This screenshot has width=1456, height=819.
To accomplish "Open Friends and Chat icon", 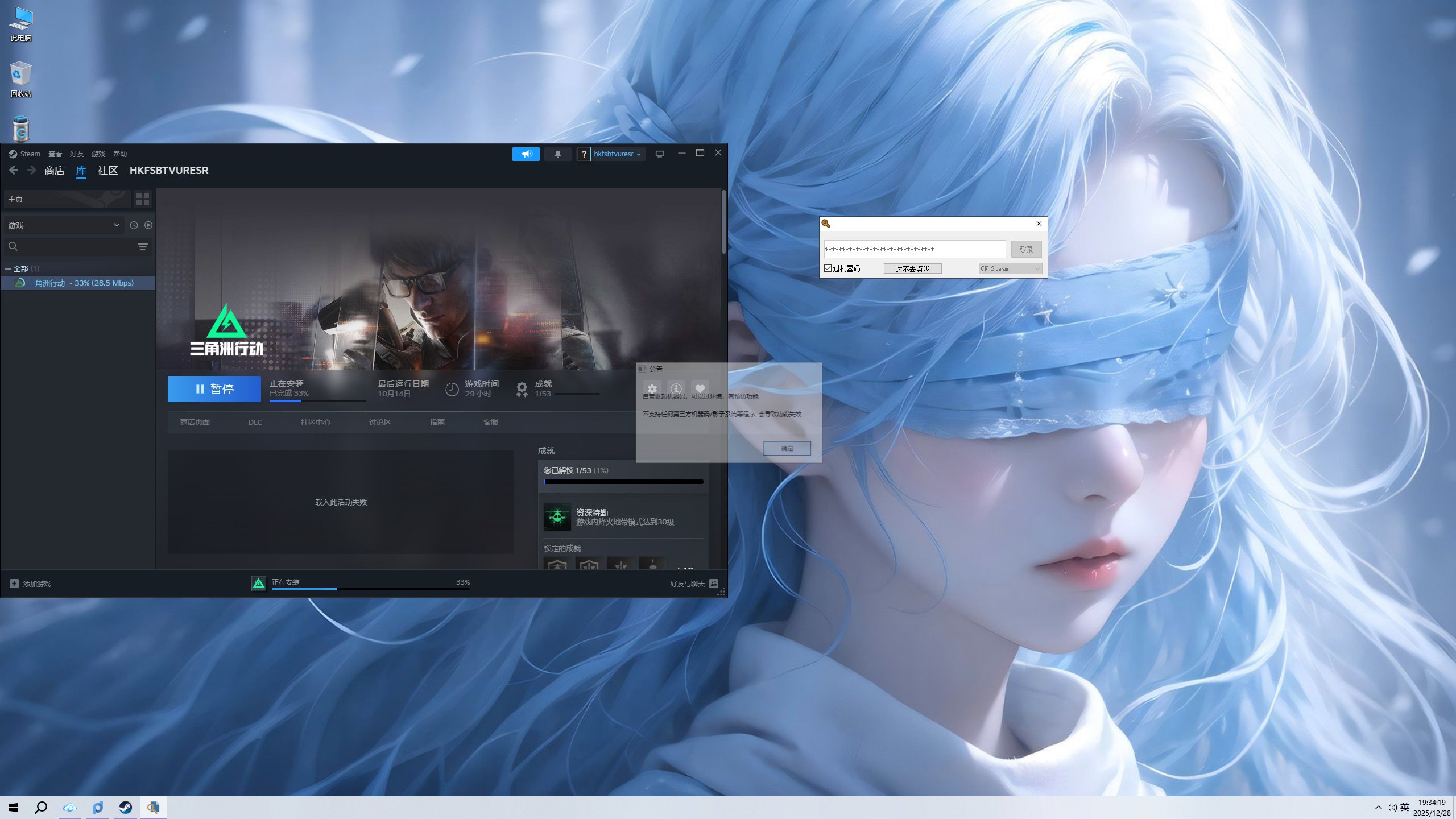I will pyautogui.click(x=714, y=584).
